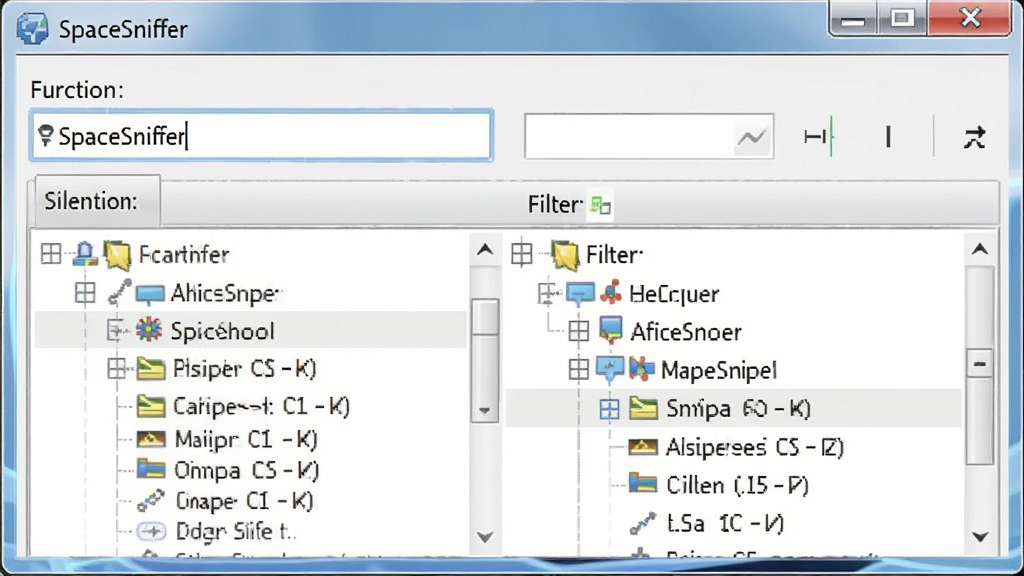1024x576 pixels.
Task: Click the folder icon of Snfipa 60 - K)
Action: [643, 408]
